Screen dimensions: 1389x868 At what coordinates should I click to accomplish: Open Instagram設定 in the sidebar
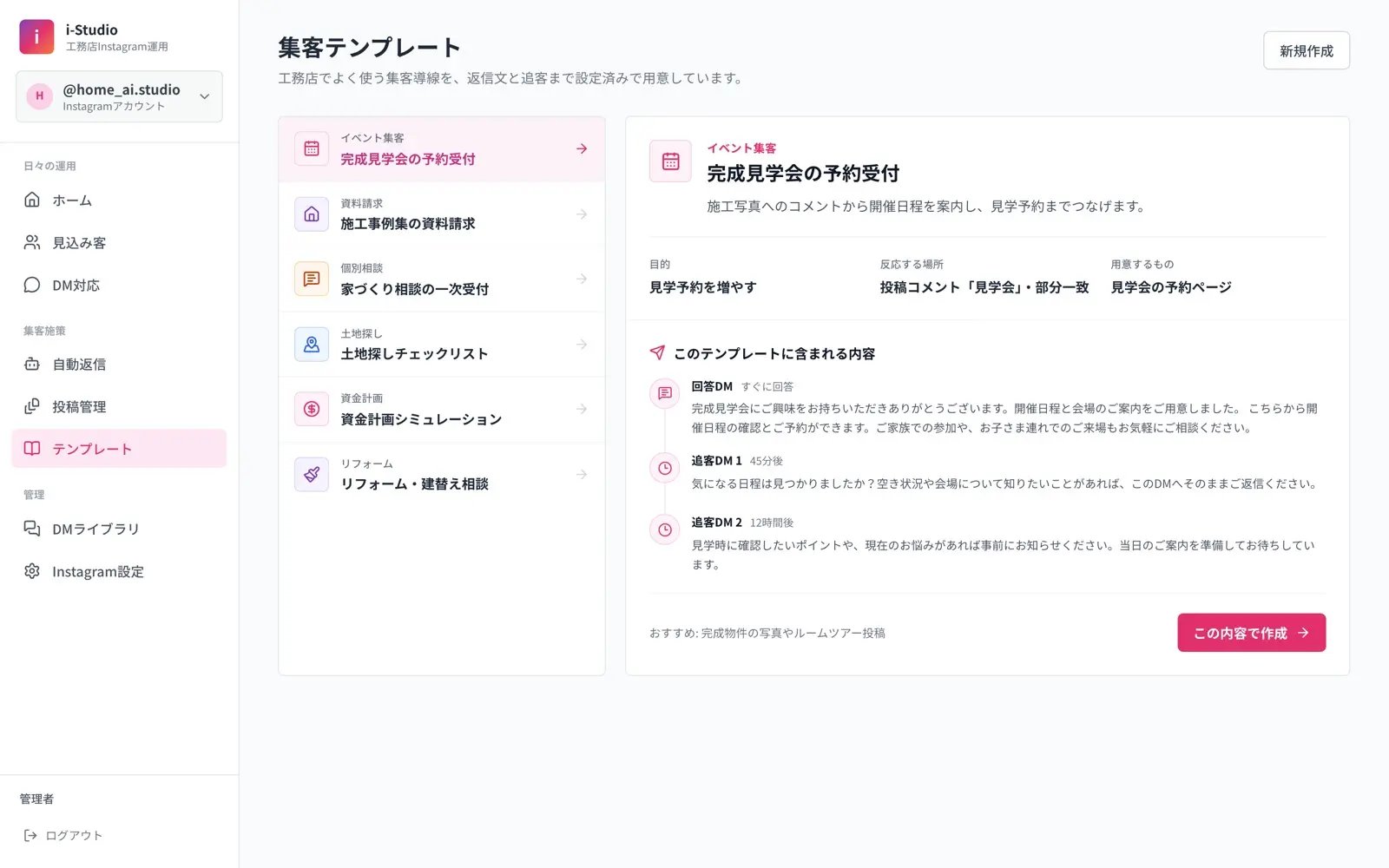pos(119,571)
